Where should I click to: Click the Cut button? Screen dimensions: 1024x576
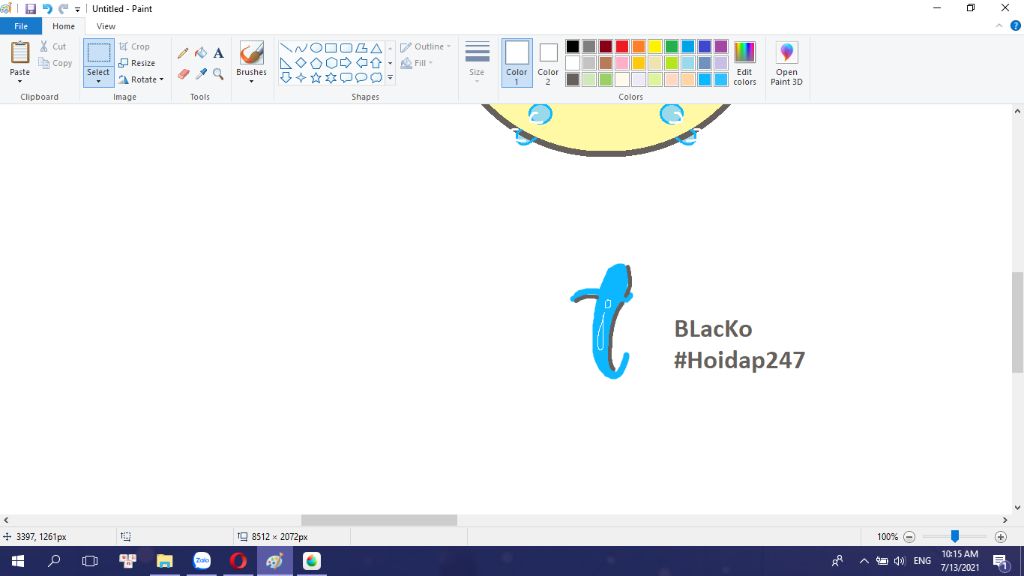(53, 47)
